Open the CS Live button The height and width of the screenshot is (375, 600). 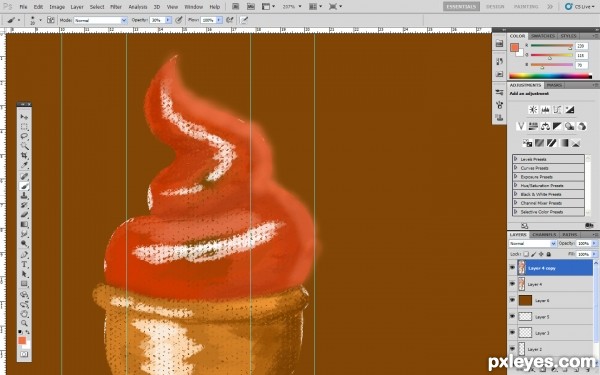click(579, 7)
